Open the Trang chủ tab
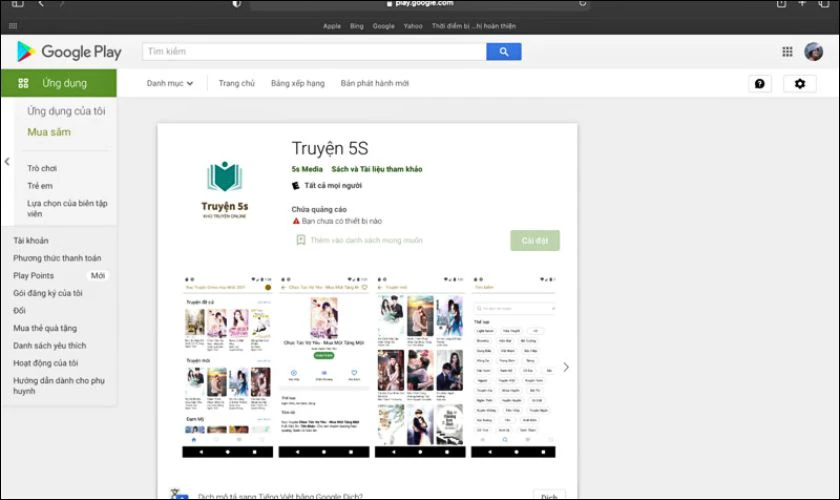 click(x=236, y=83)
